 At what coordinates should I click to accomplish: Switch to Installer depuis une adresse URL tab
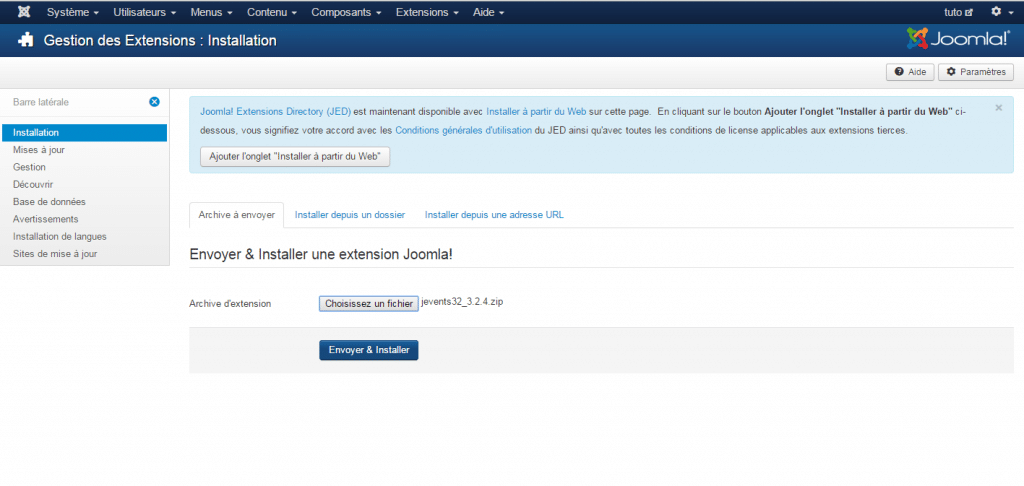coord(493,215)
